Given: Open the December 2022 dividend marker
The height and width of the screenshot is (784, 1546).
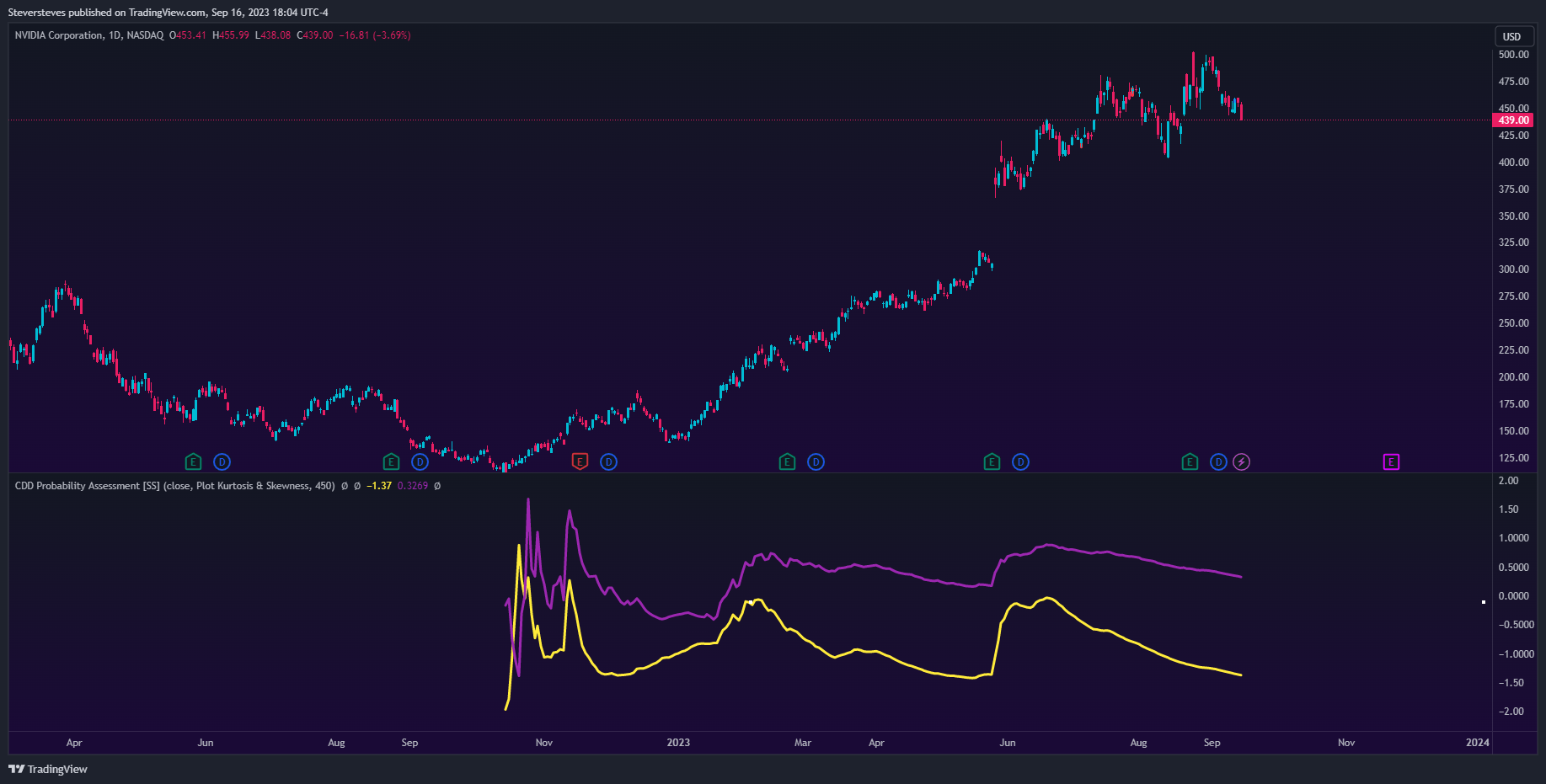Looking at the screenshot, I should (608, 461).
